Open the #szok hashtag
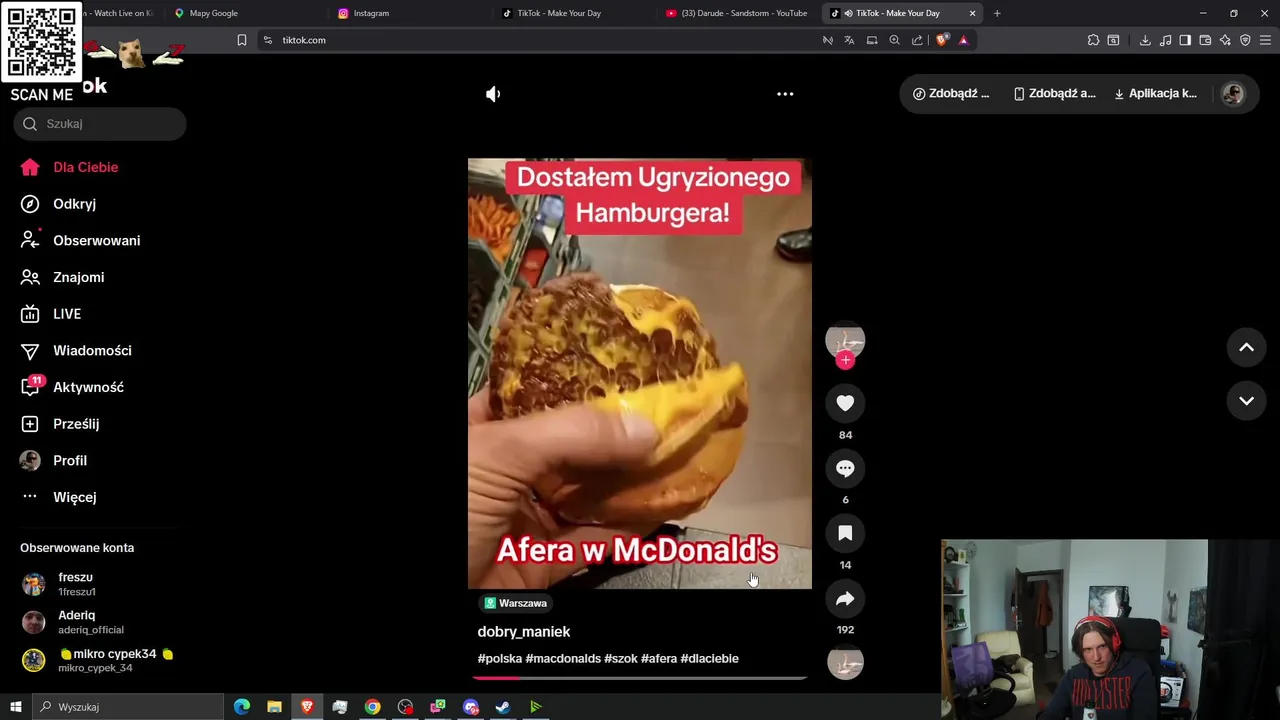1280x720 pixels. pyautogui.click(x=621, y=659)
